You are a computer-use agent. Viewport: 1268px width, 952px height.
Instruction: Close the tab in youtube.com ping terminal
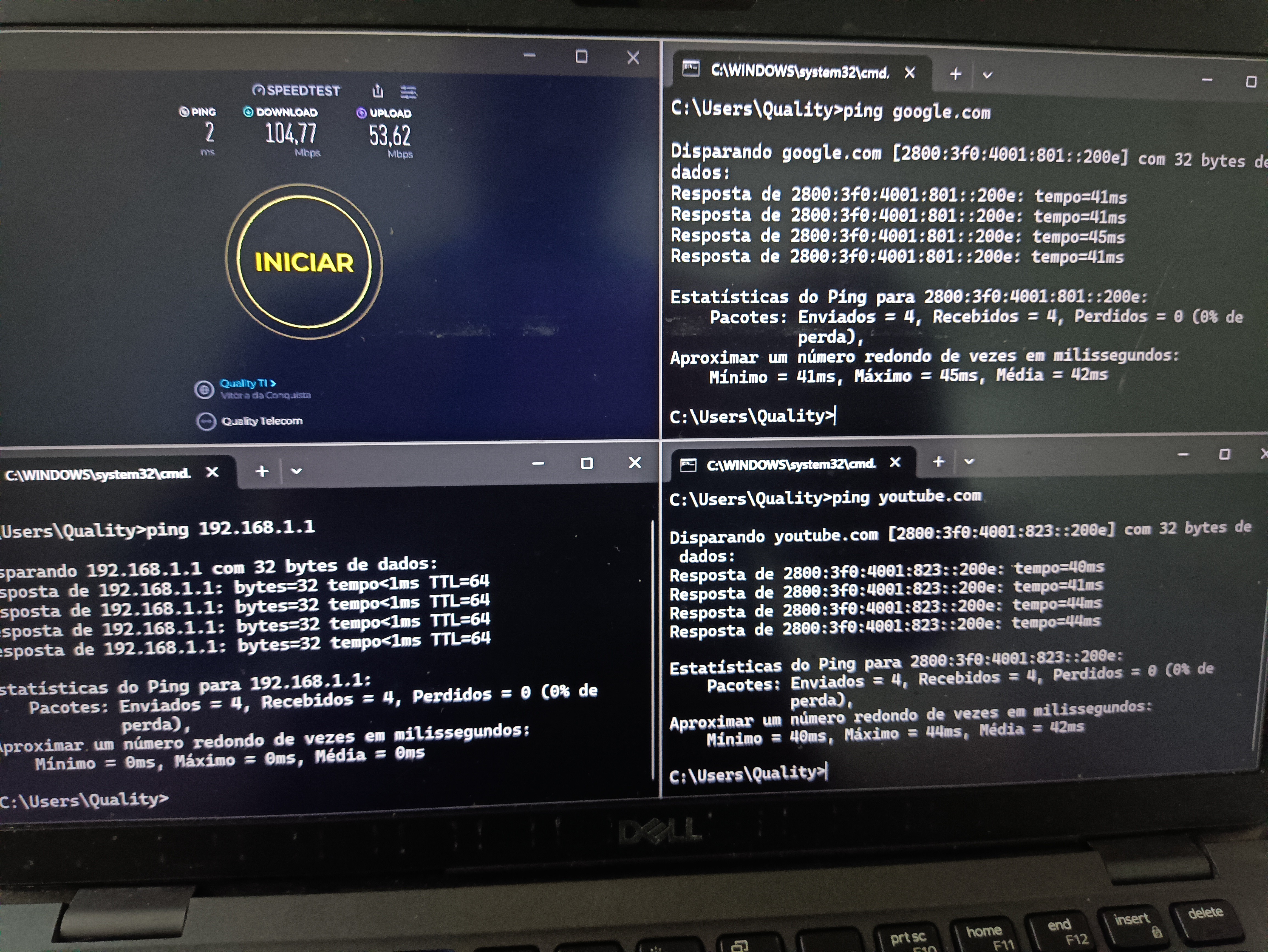coord(895,463)
